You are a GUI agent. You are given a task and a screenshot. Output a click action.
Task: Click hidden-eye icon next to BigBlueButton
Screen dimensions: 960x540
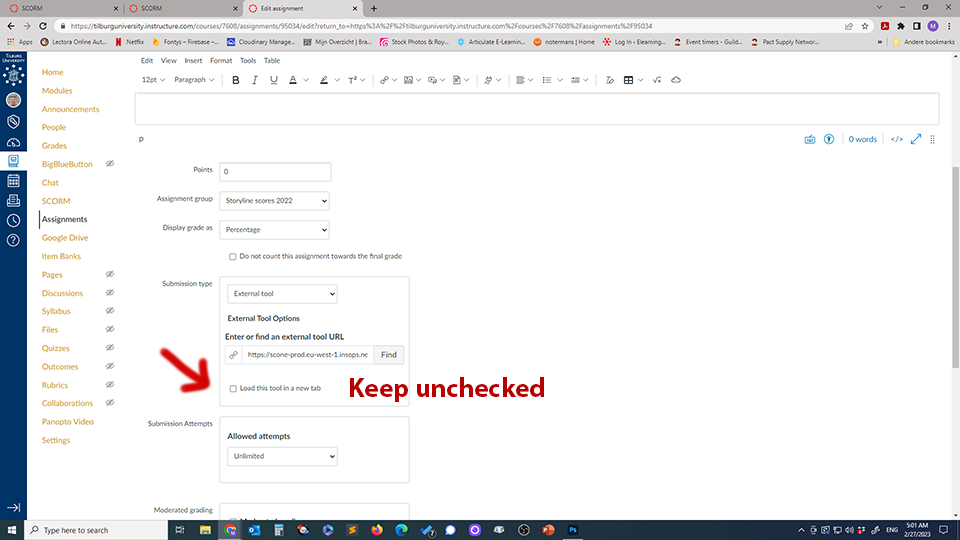click(x=110, y=164)
